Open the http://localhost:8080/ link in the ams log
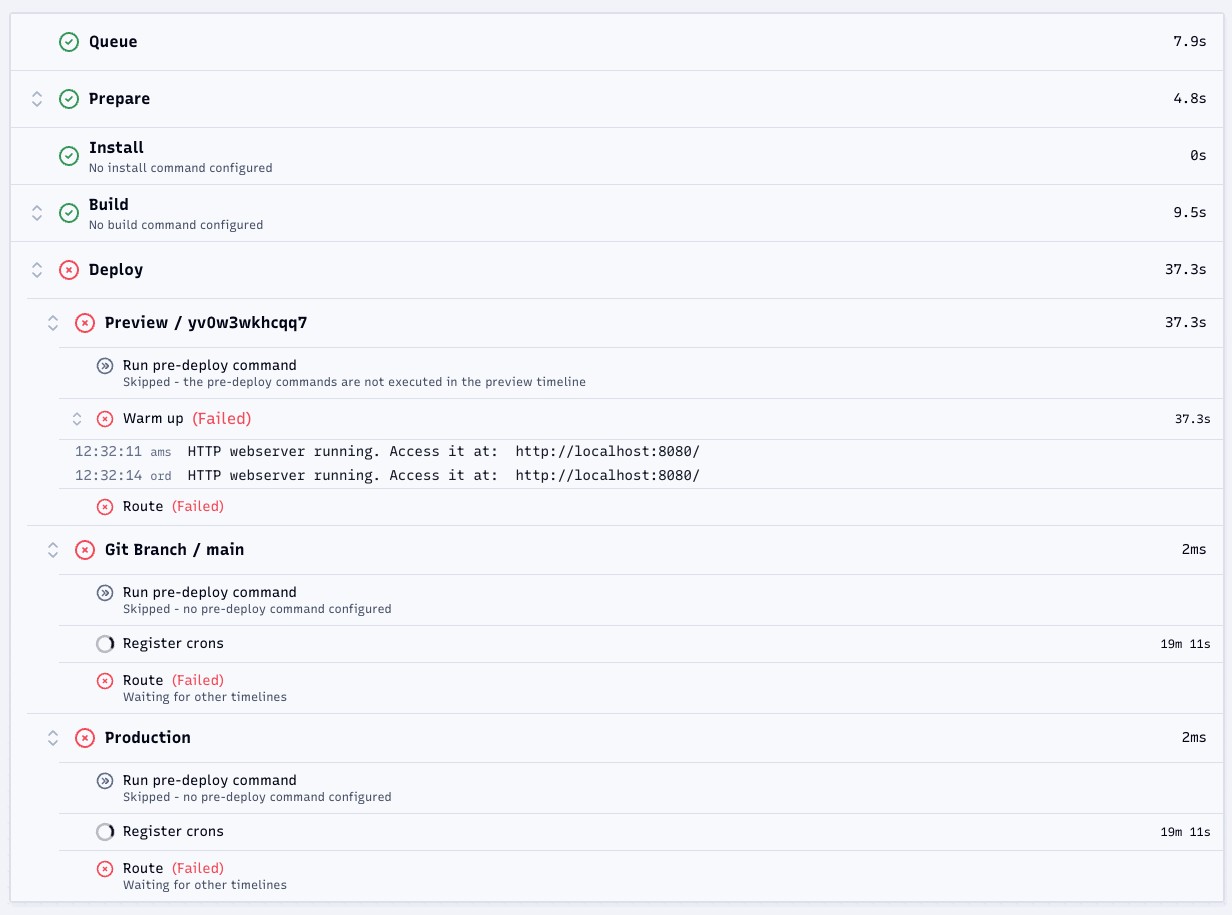1232x915 pixels. (608, 451)
